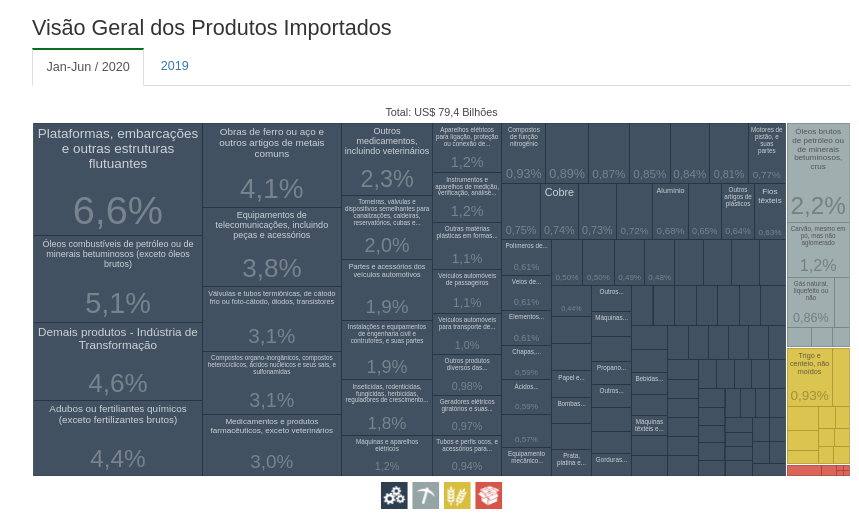Click the wheat agriculture legend icon
This screenshot has width=859, height=525.
pyautogui.click(x=457, y=495)
